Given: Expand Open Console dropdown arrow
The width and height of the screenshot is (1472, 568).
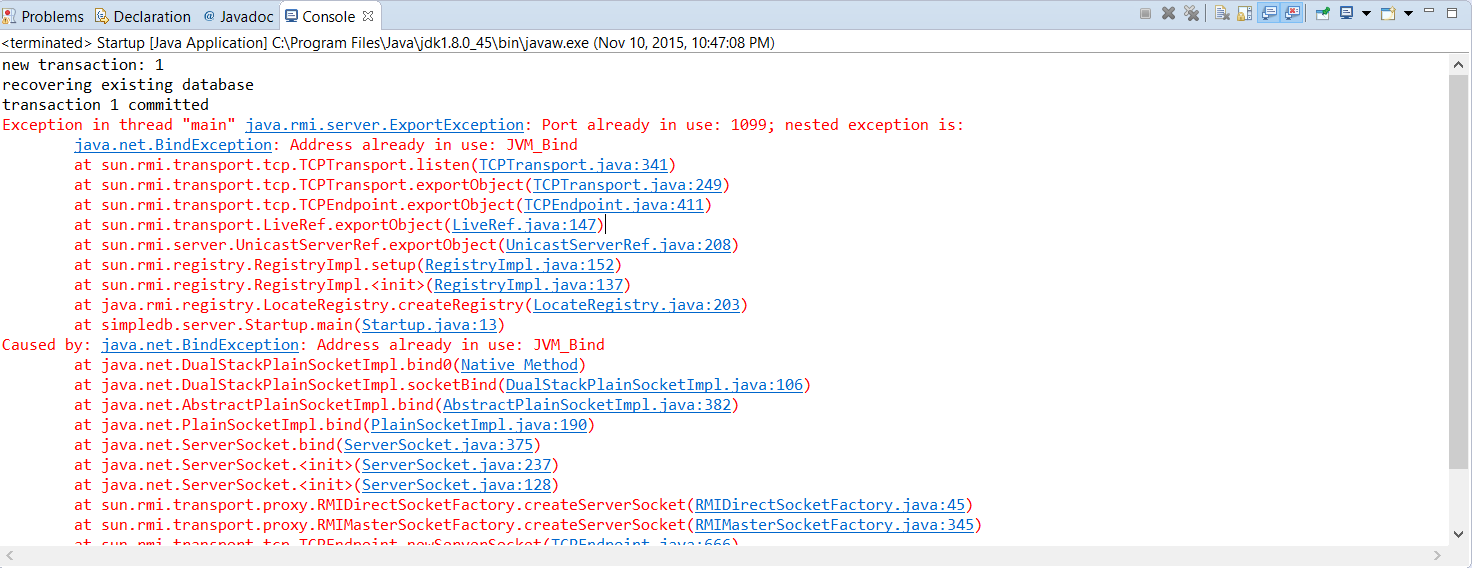Looking at the screenshot, I should pyautogui.click(x=1408, y=14).
